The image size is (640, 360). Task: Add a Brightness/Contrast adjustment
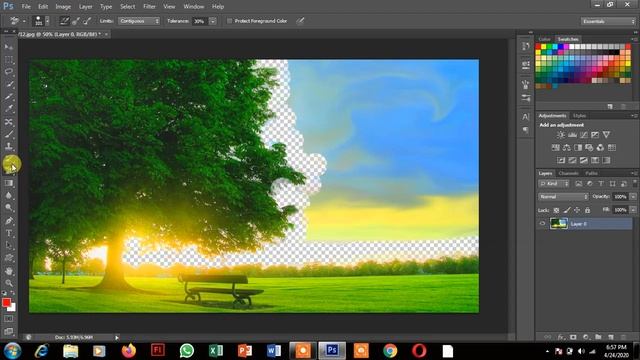[561, 135]
